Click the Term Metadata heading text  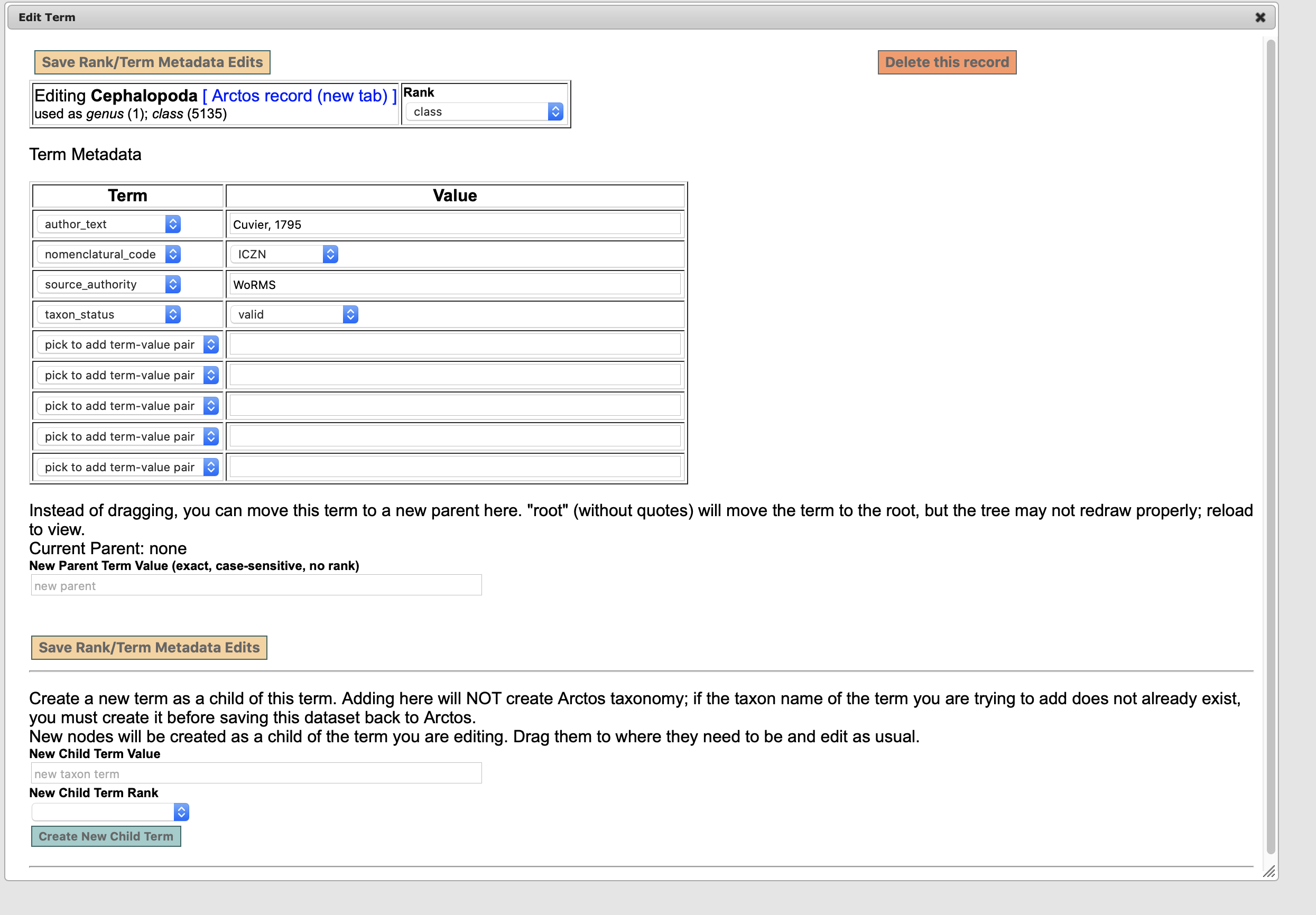[86, 154]
